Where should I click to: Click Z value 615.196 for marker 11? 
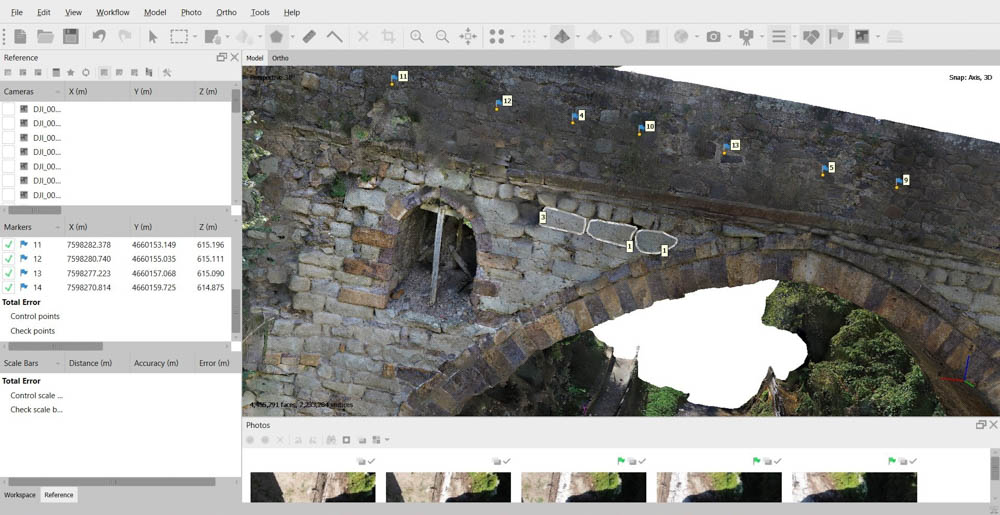pos(210,245)
